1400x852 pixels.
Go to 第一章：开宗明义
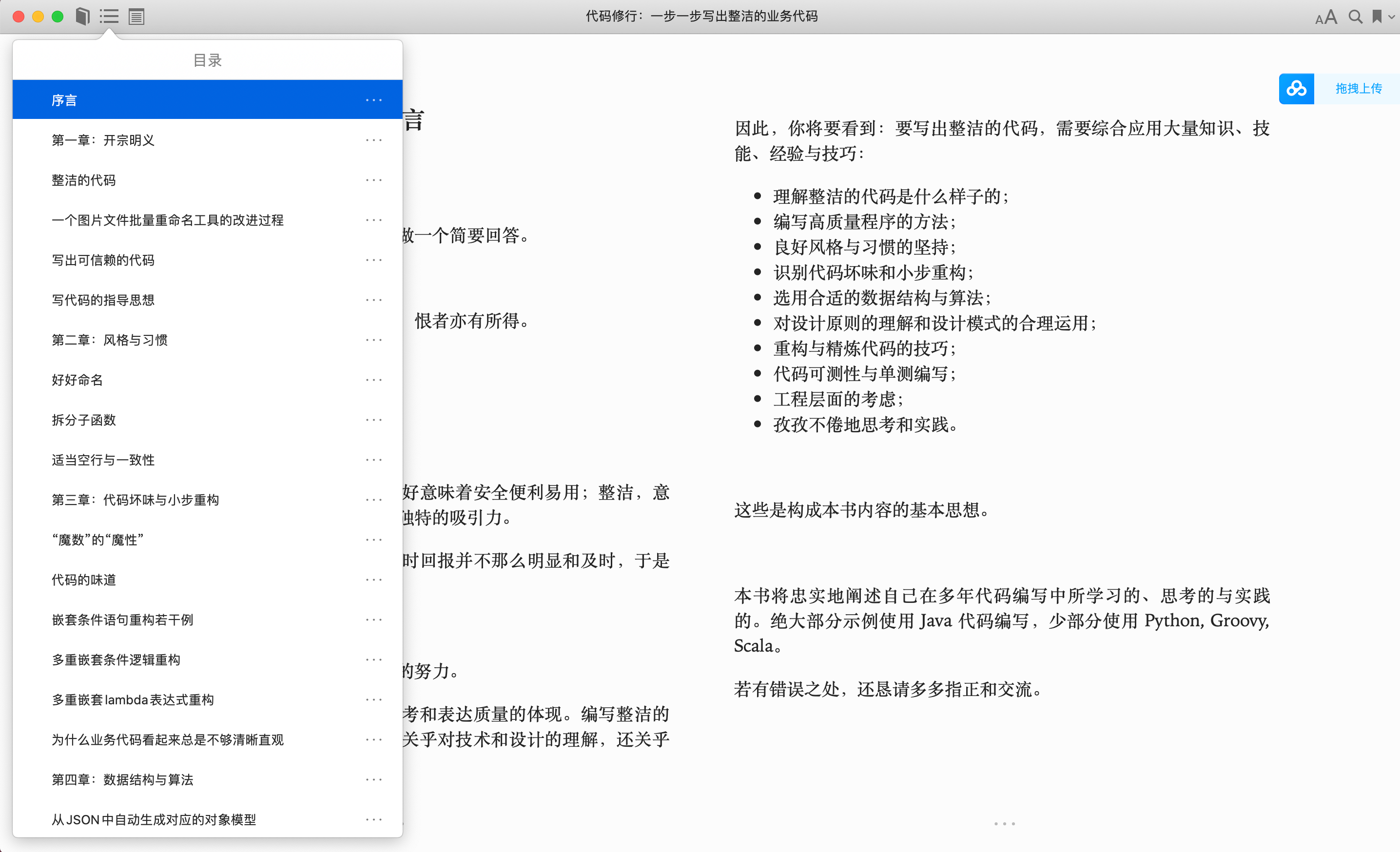point(207,140)
